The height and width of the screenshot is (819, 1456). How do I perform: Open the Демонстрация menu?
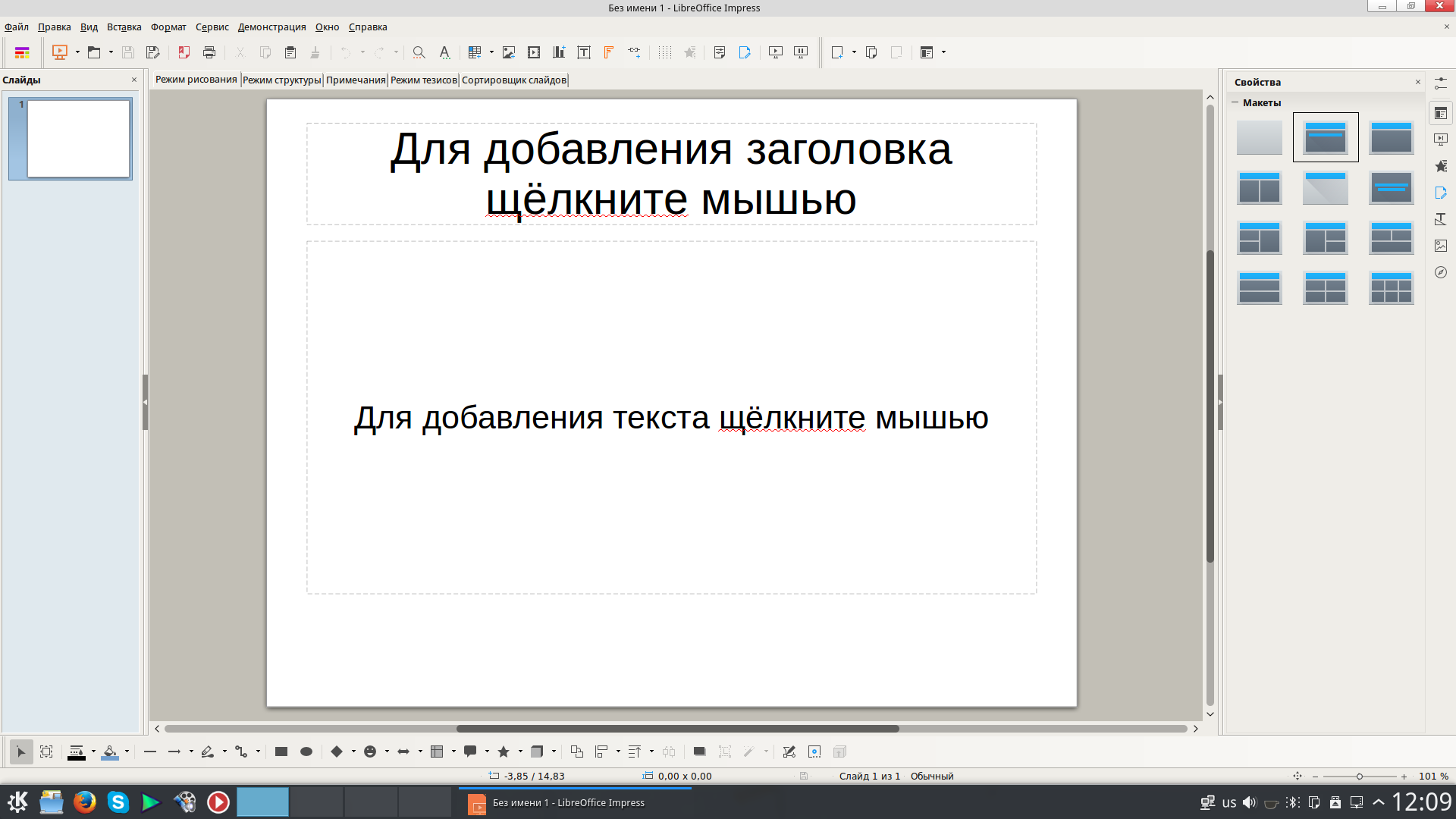(271, 27)
